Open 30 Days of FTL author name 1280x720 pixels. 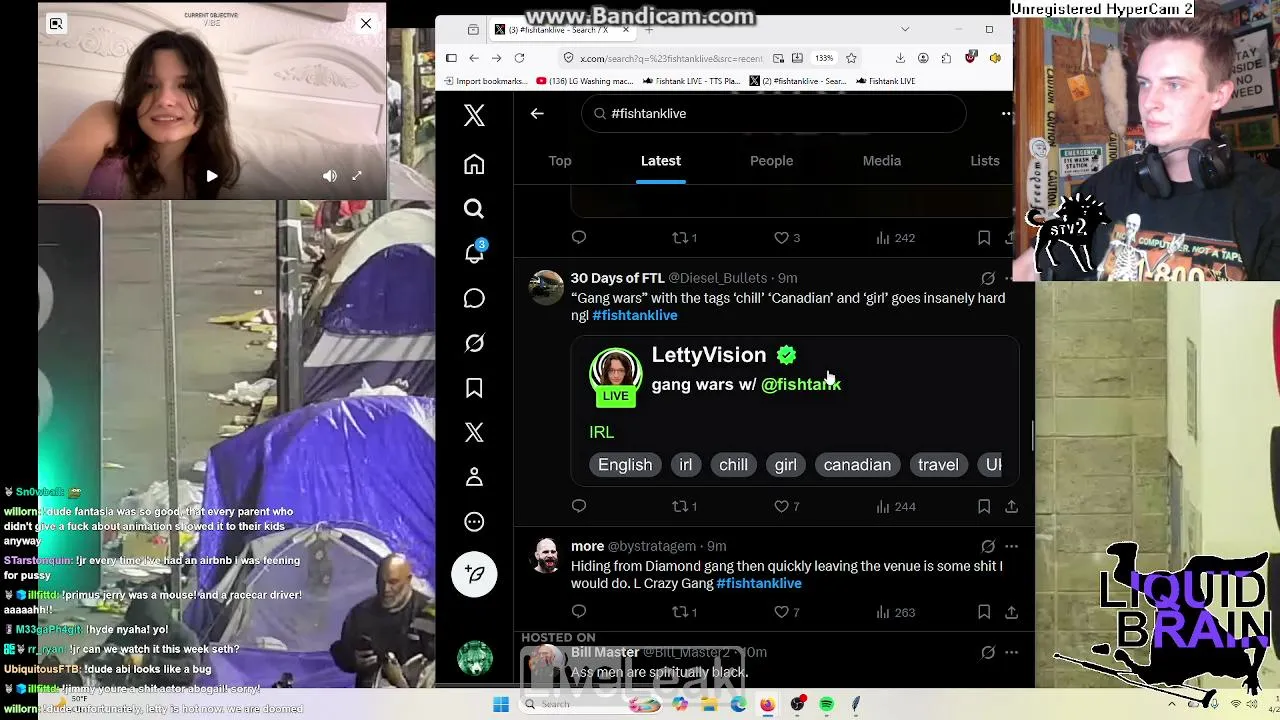(617, 278)
